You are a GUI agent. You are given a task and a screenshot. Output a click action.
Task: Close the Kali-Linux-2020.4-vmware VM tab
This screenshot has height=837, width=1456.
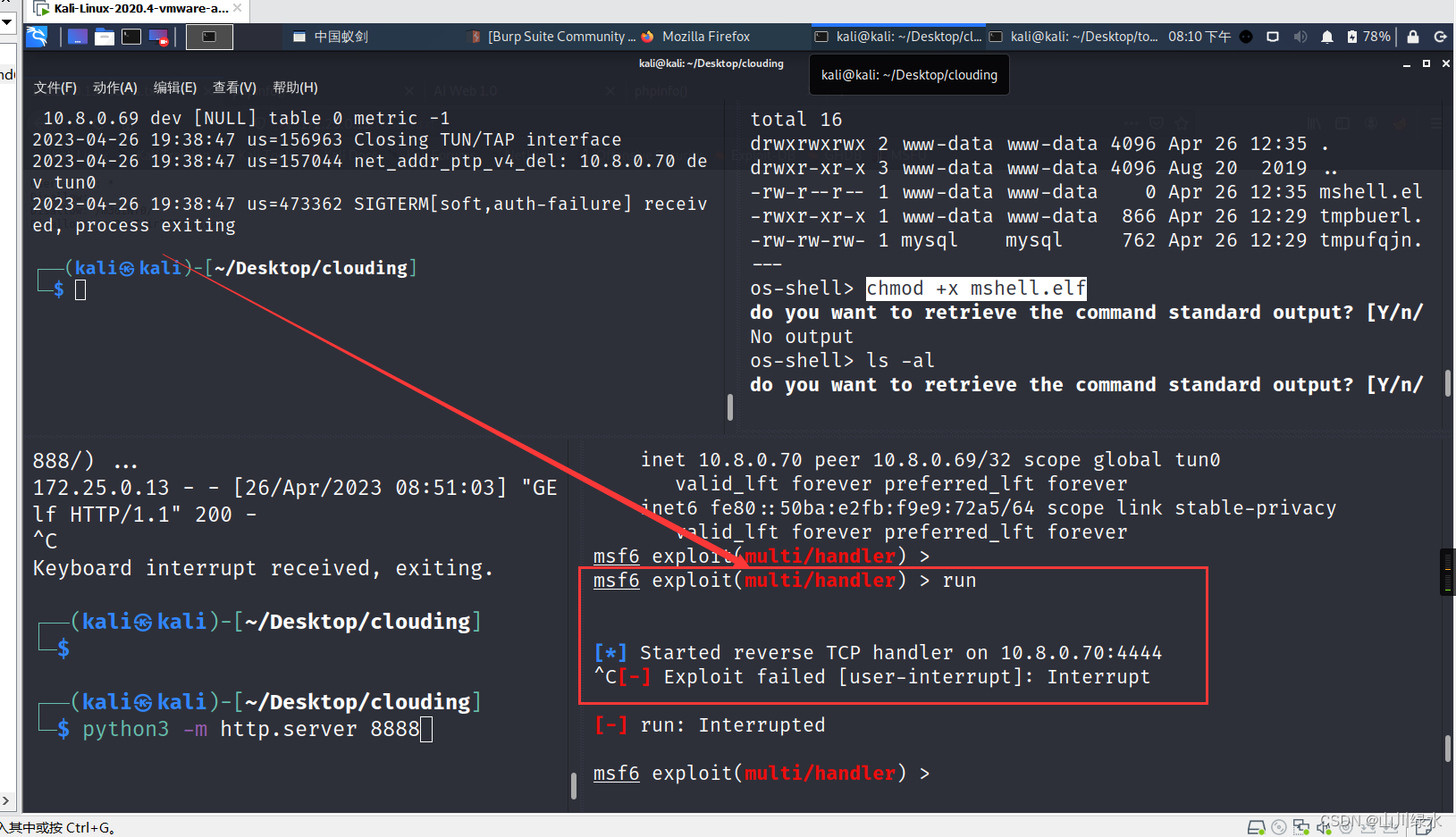(238, 8)
